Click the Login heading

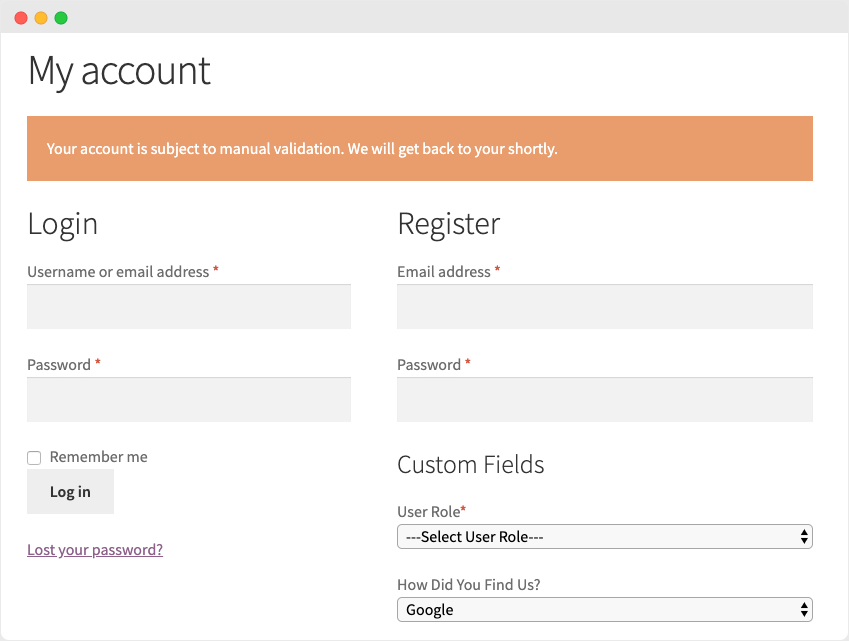(x=63, y=224)
